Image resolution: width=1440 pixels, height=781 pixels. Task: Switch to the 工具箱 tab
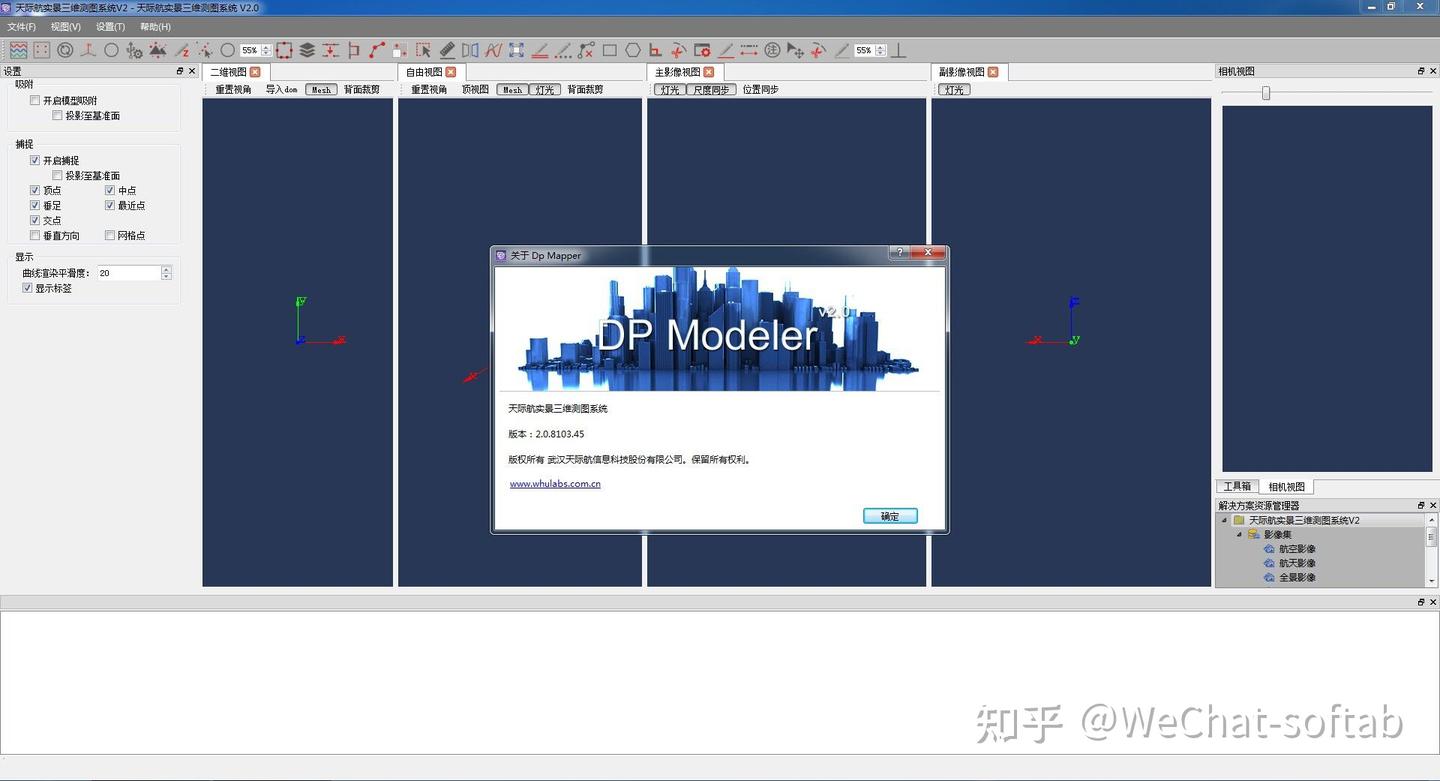click(1237, 486)
